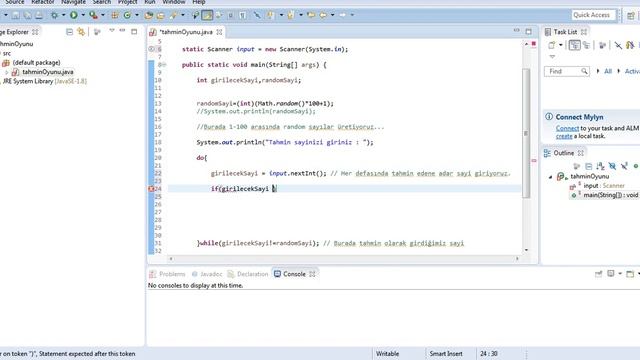Open the Task List view menu triangle
This screenshot has width=640, height=360.
[552, 57]
